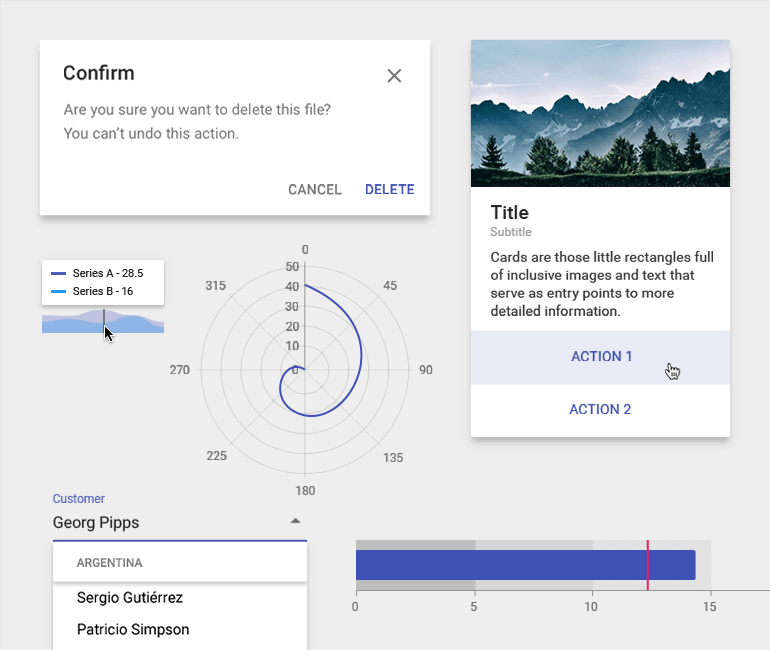Click the ACTION 2 card button
The width and height of the screenshot is (770, 650).
click(600, 409)
